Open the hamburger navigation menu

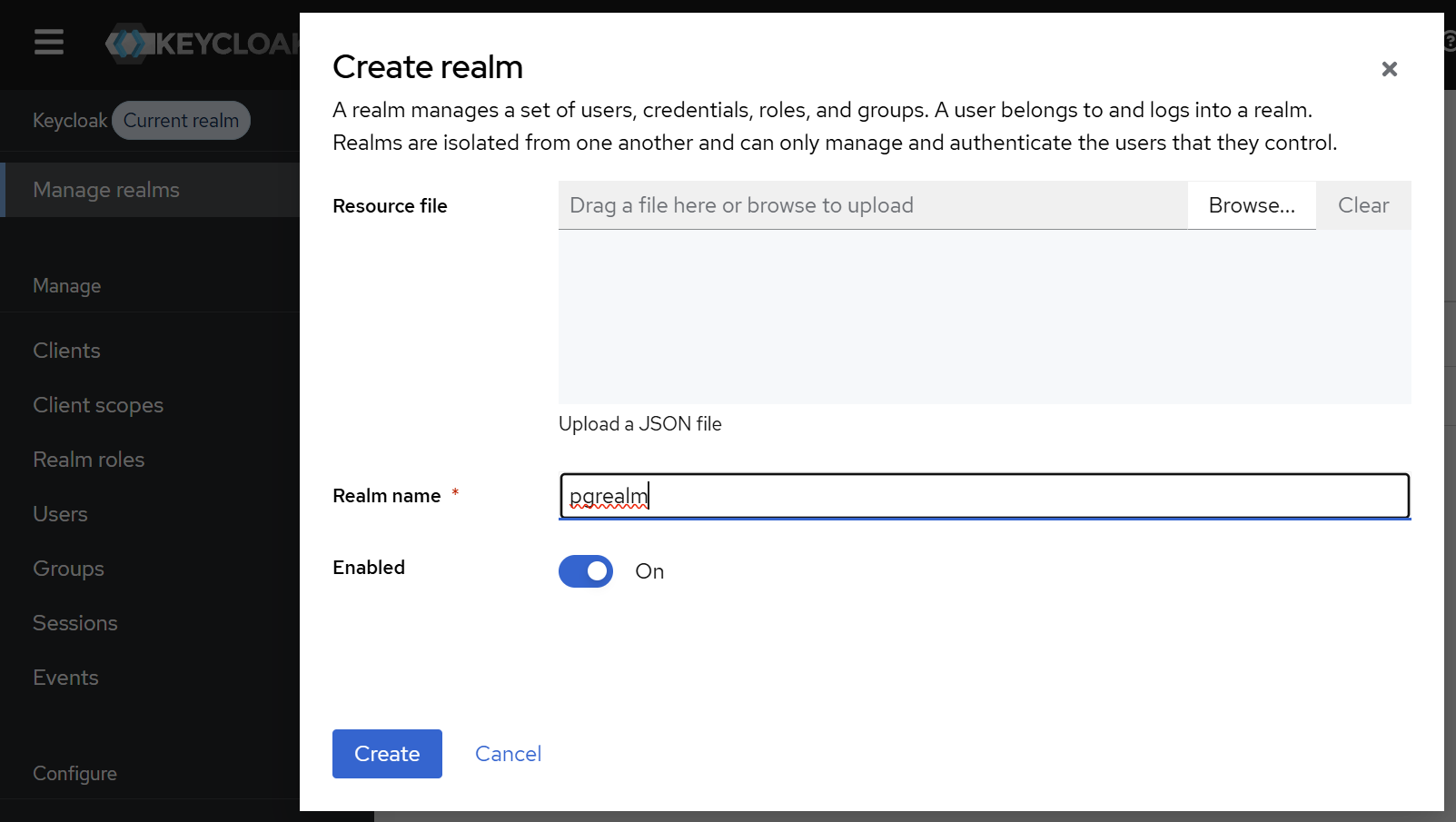(48, 42)
